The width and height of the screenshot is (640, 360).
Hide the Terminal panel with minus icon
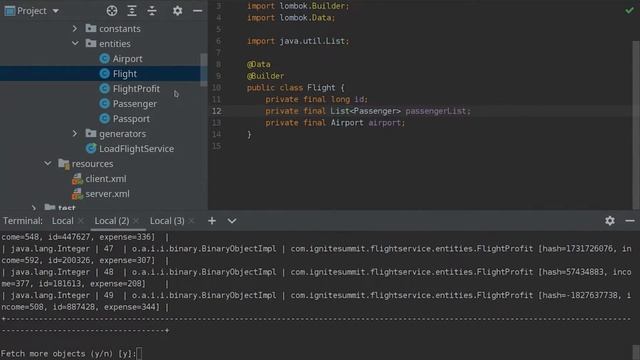[x=630, y=221]
